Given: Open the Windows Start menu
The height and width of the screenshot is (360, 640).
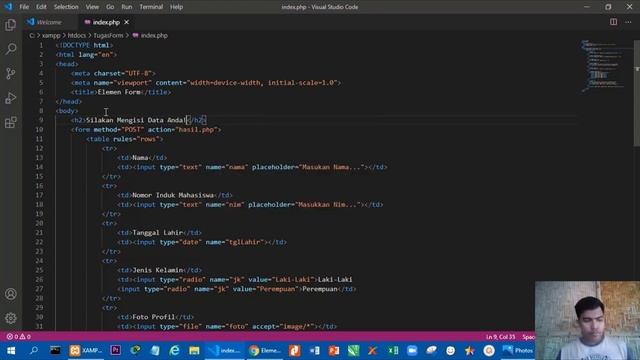Looking at the screenshot, I should pos(11,351).
